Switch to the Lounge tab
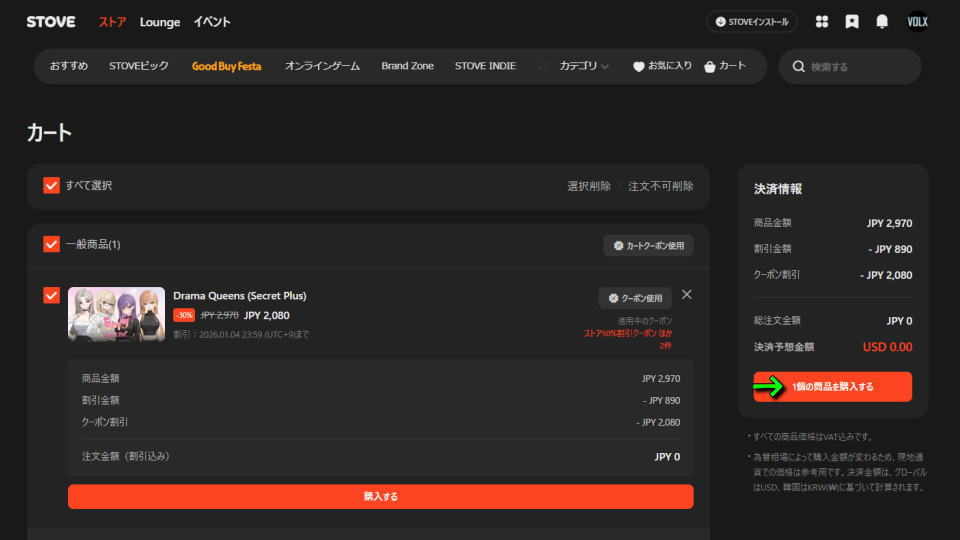 click(x=160, y=22)
